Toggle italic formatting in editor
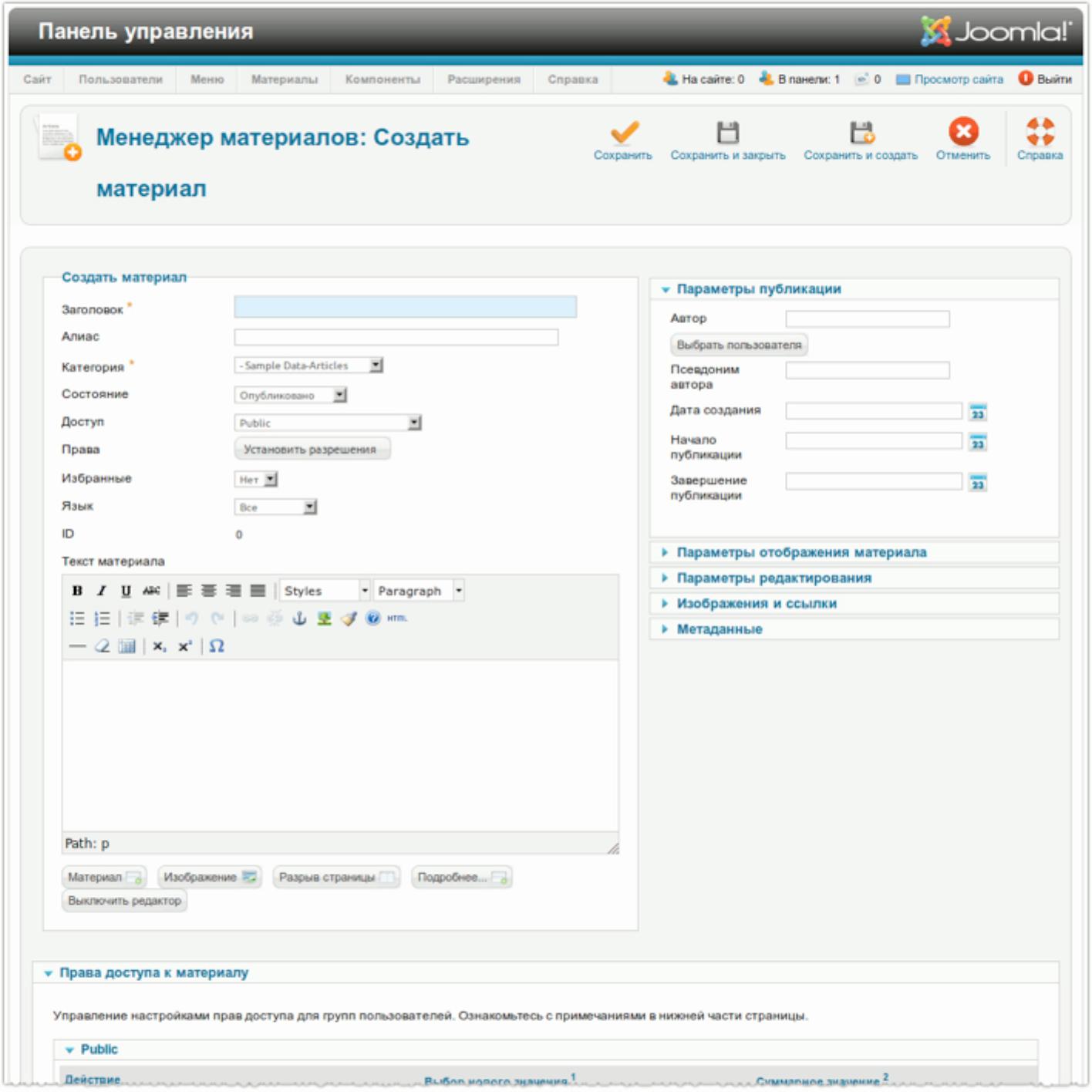The height and width of the screenshot is (1092, 1092). [101, 591]
